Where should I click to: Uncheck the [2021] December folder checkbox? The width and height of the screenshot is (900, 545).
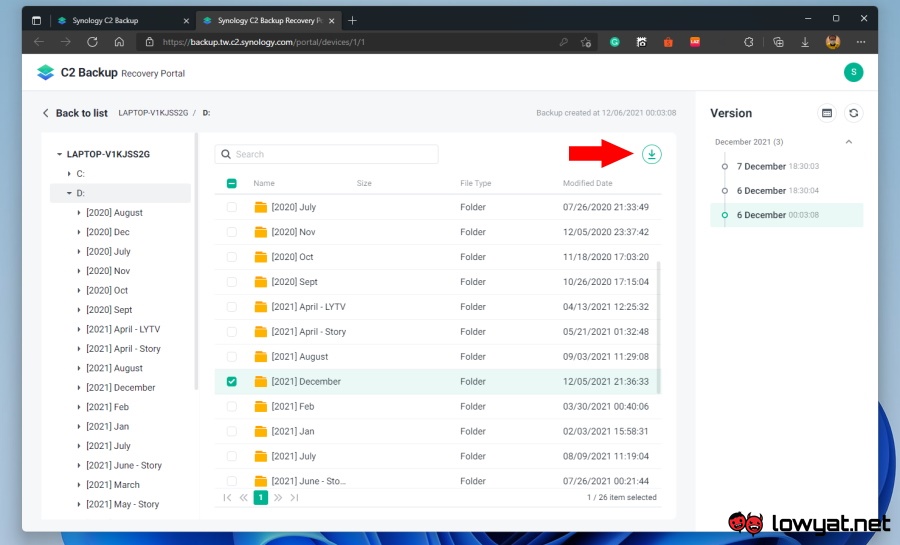[x=232, y=381]
